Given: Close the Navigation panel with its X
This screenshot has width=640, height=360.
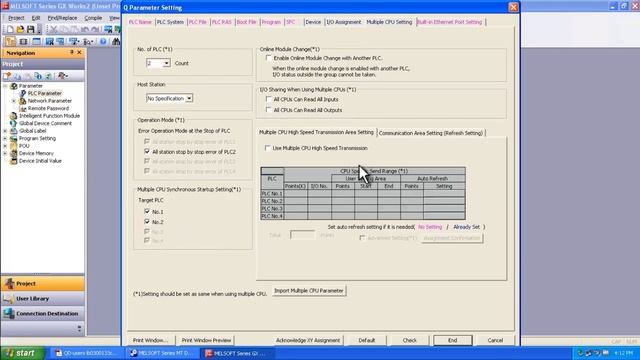Looking at the screenshot, I should [x=79, y=52].
